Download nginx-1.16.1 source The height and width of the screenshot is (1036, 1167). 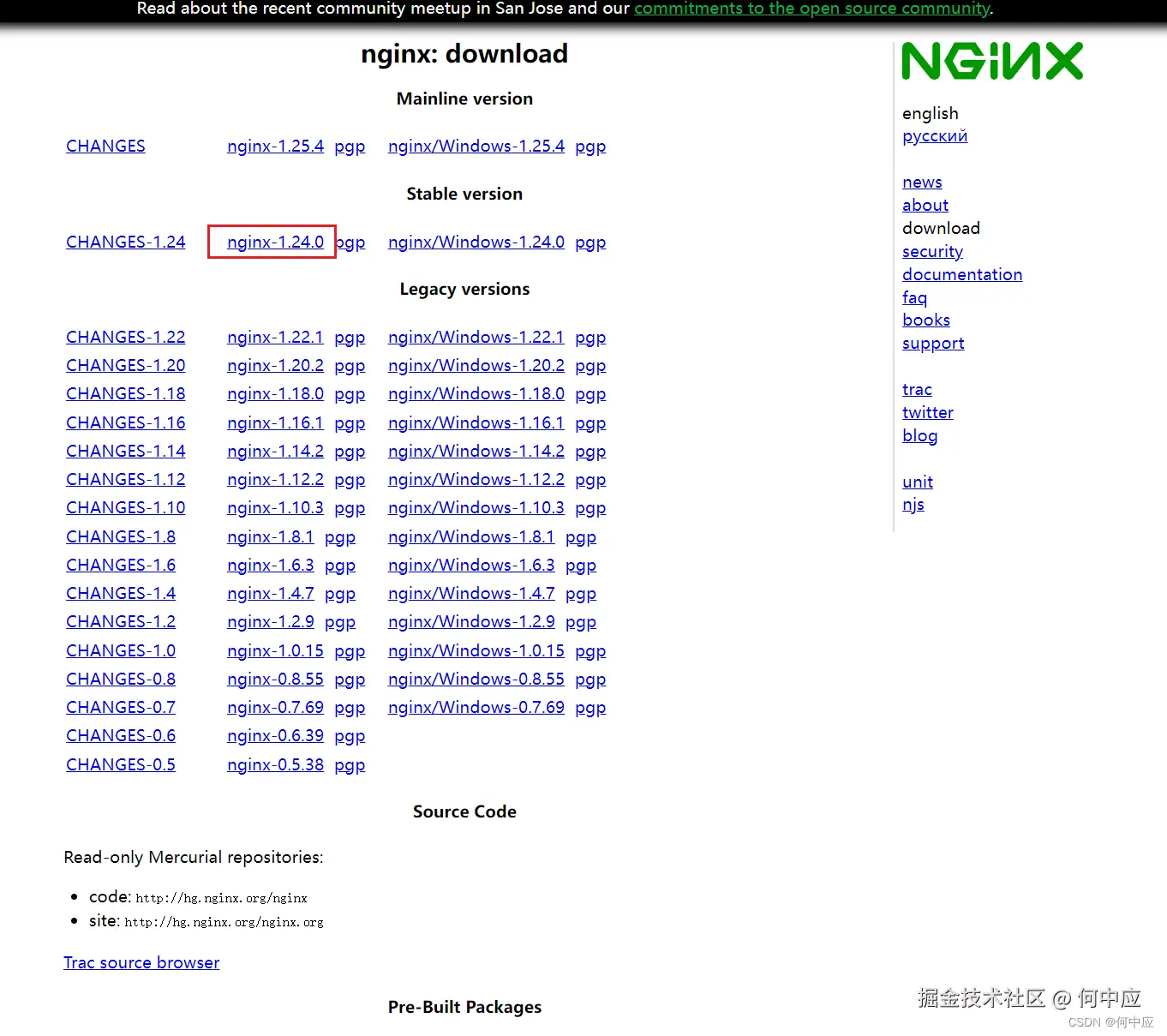[x=275, y=423]
